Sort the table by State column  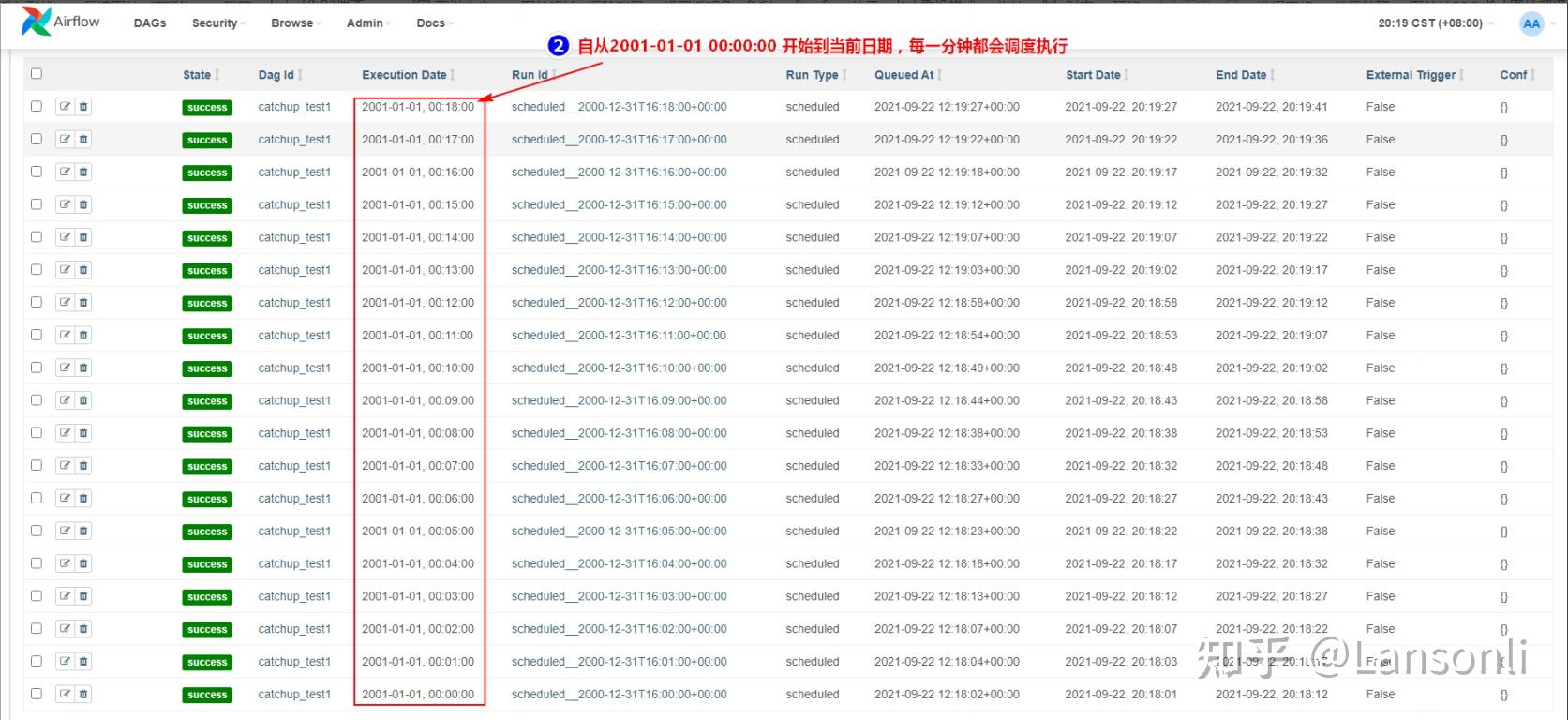pyautogui.click(x=201, y=75)
